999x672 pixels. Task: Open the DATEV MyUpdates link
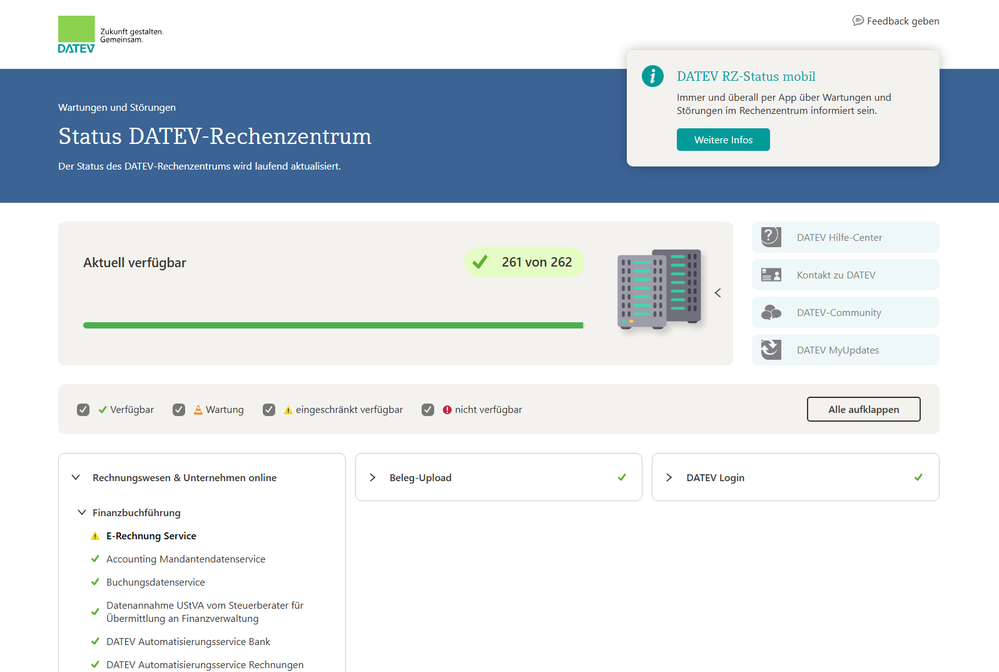point(845,350)
